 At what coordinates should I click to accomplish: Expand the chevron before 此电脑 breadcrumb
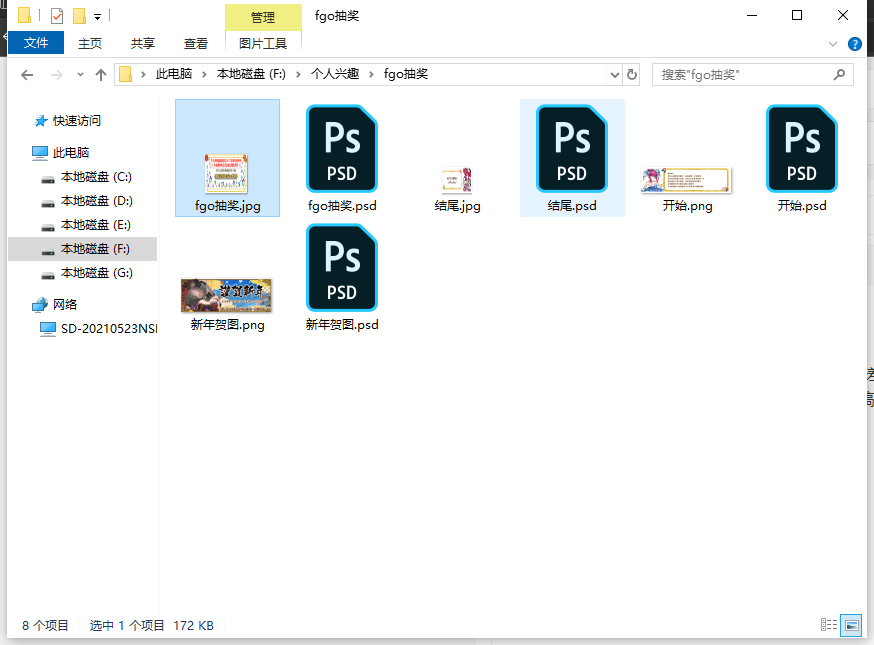(x=143, y=75)
